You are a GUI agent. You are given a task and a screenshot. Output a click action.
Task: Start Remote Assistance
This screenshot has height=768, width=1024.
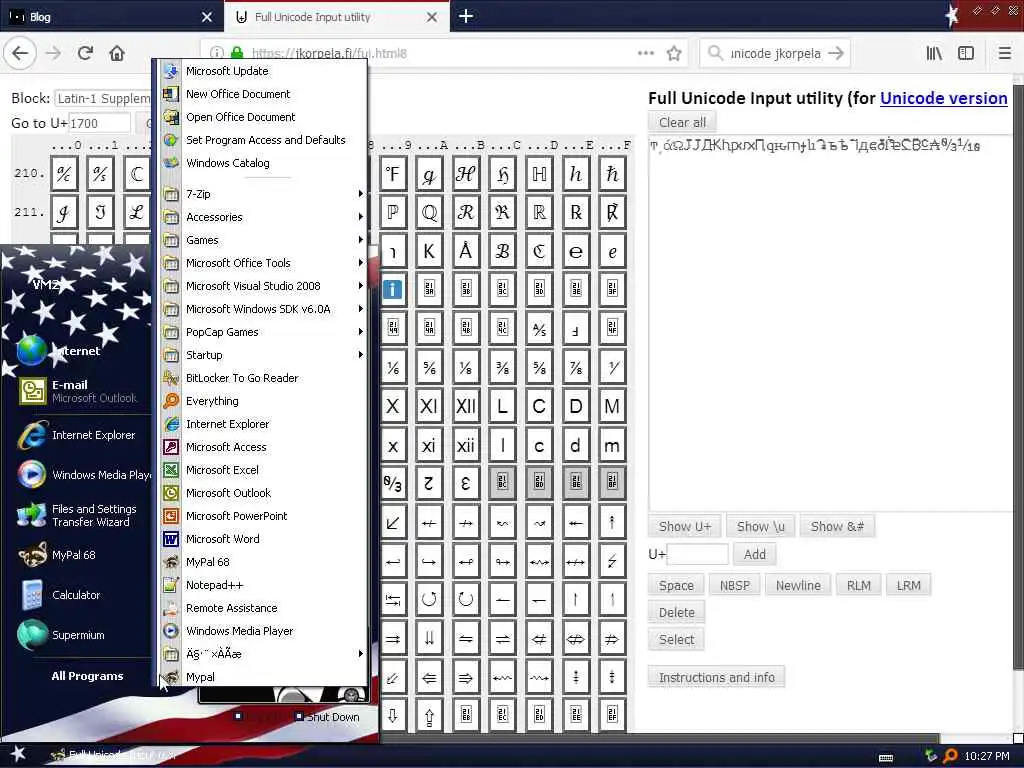point(231,608)
